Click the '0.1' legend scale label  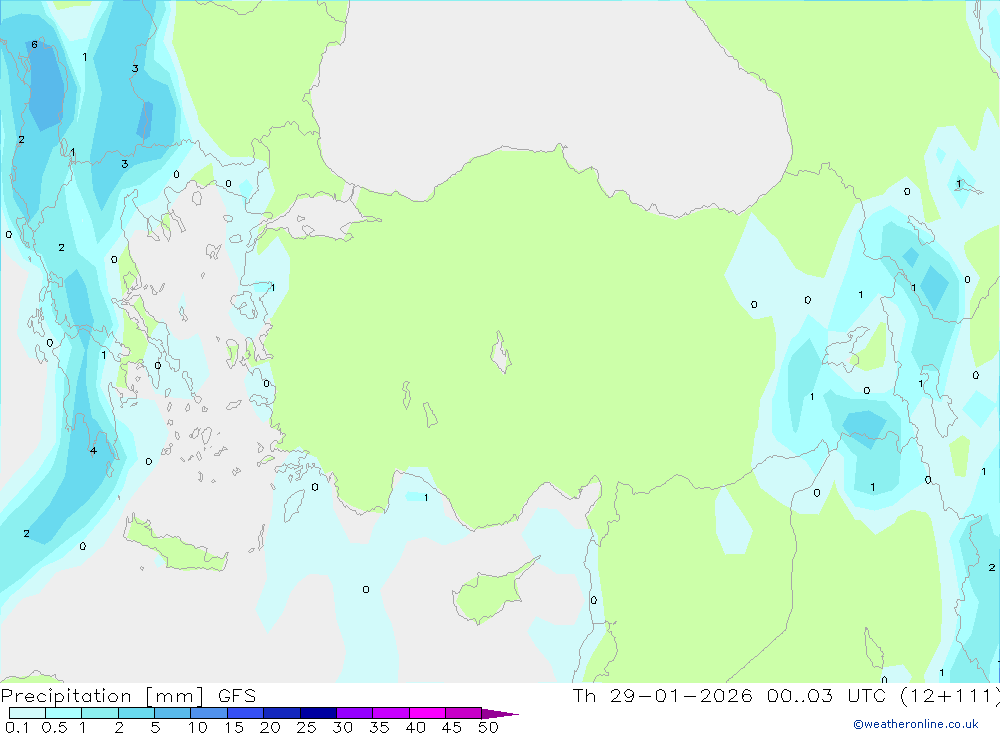(x=17, y=727)
